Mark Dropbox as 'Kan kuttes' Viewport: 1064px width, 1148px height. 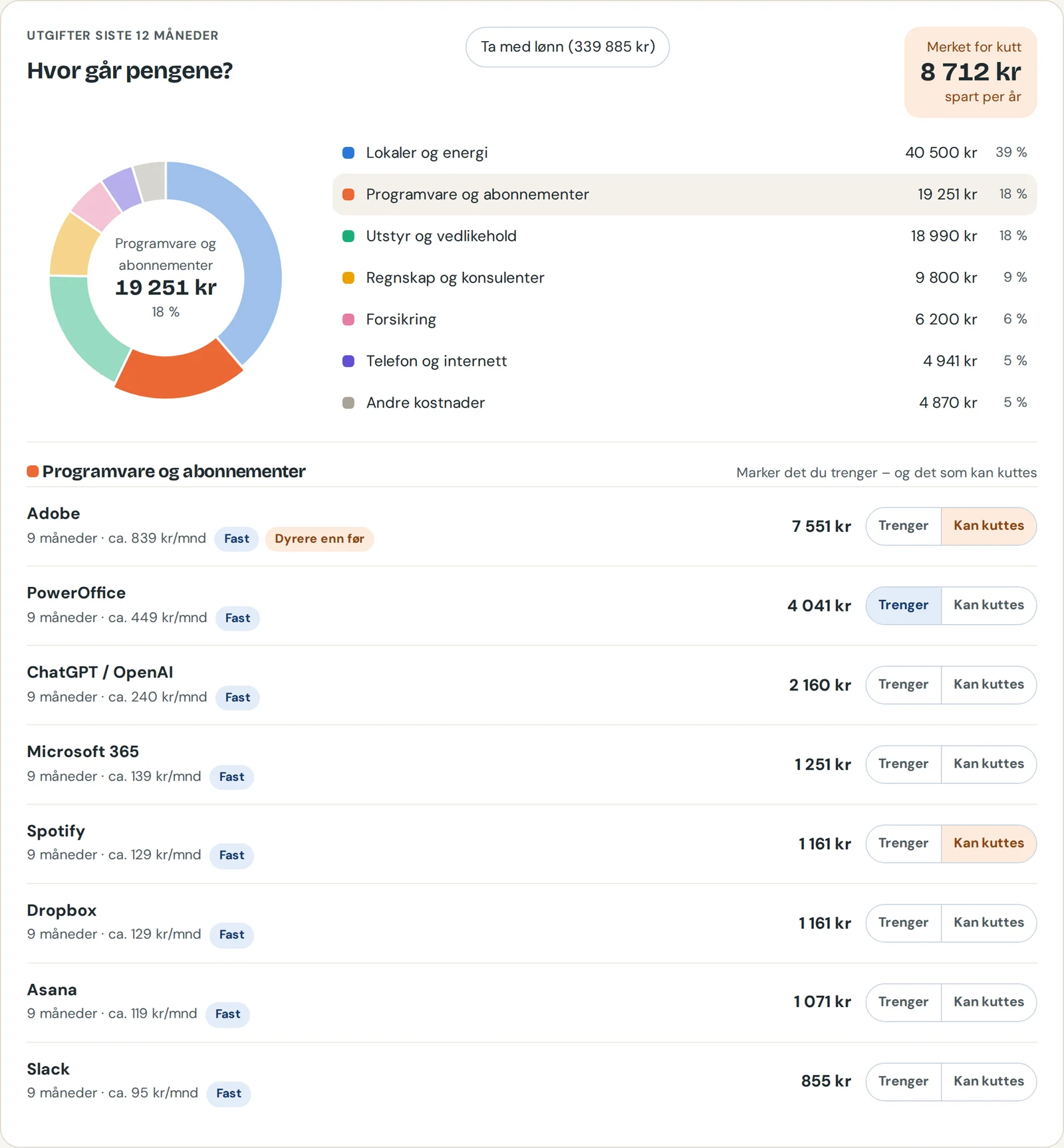click(x=988, y=923)
